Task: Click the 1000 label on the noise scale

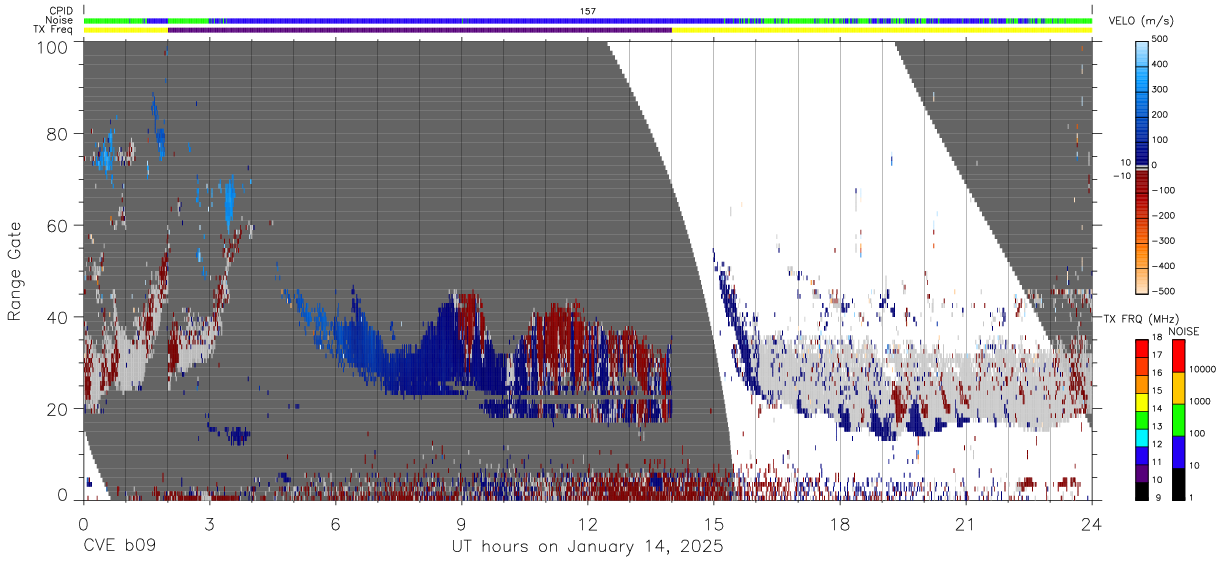Action: (x=1200, y=402)
